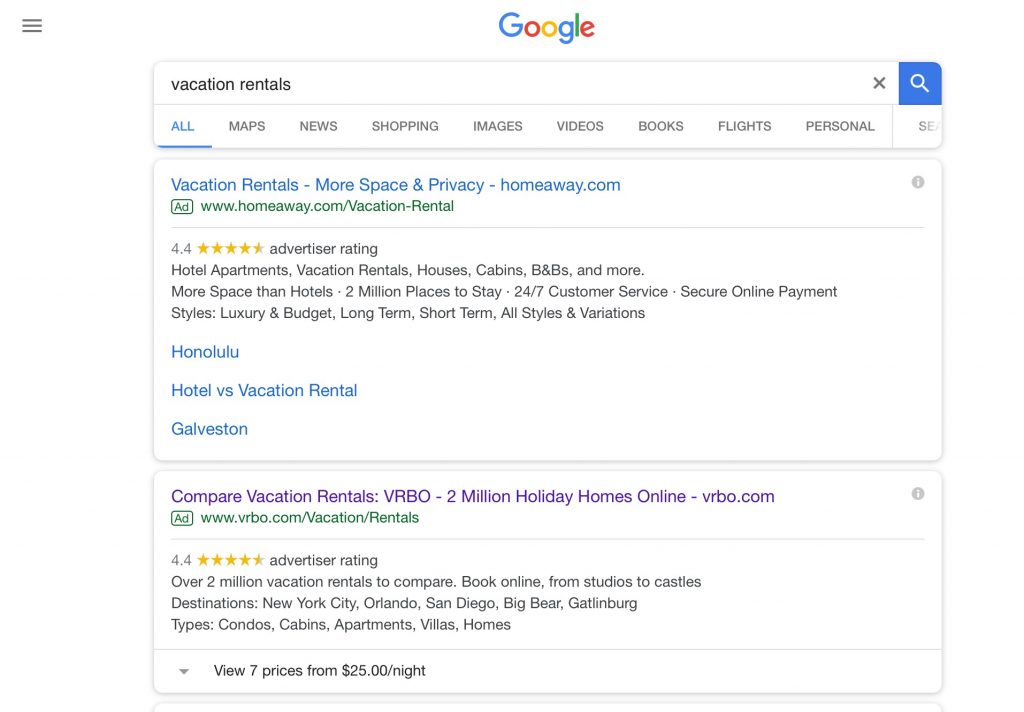Click homeaway advertiser star rating

[x=231, y=248]
